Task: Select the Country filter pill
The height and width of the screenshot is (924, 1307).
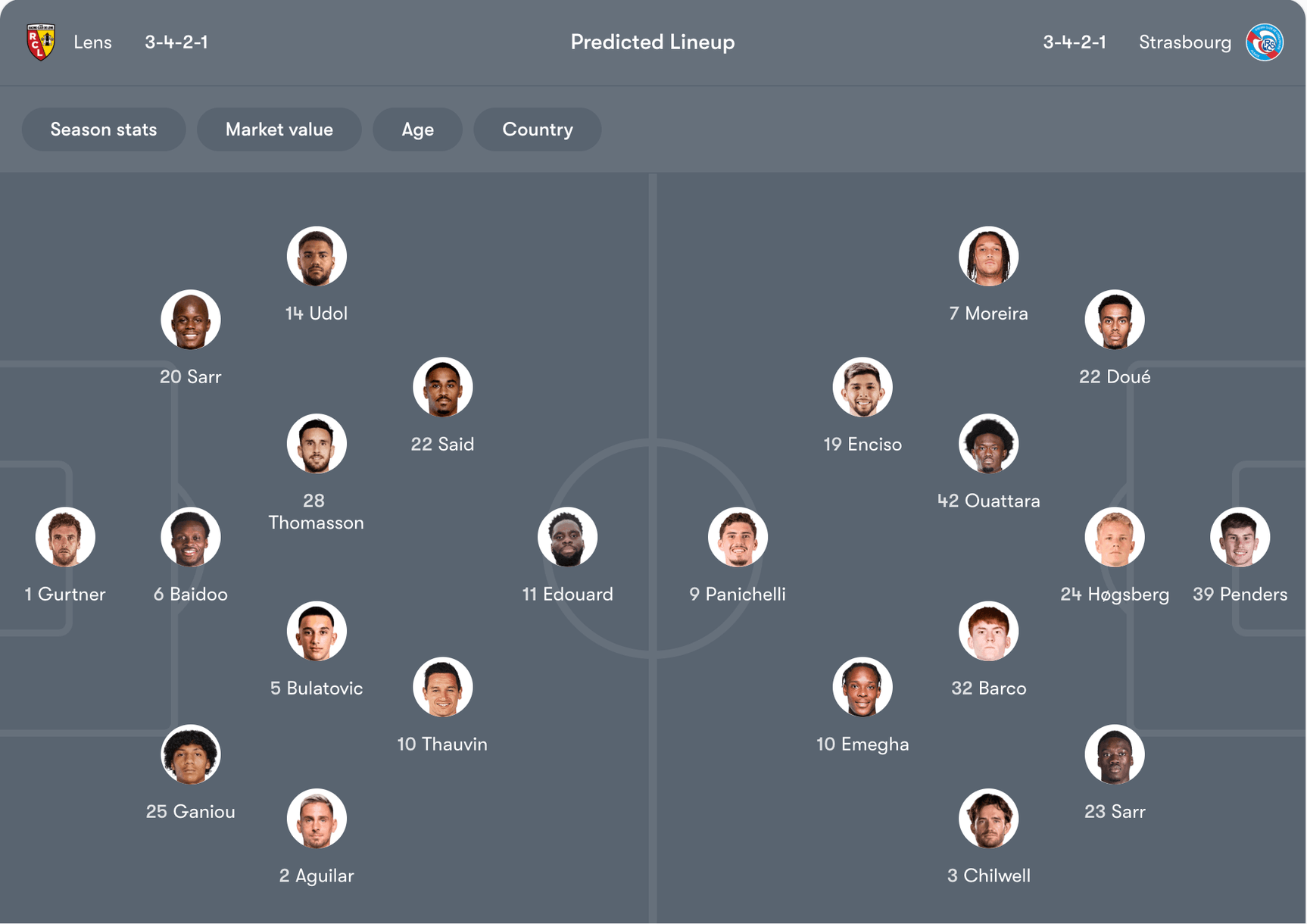Action: [537, 130]
